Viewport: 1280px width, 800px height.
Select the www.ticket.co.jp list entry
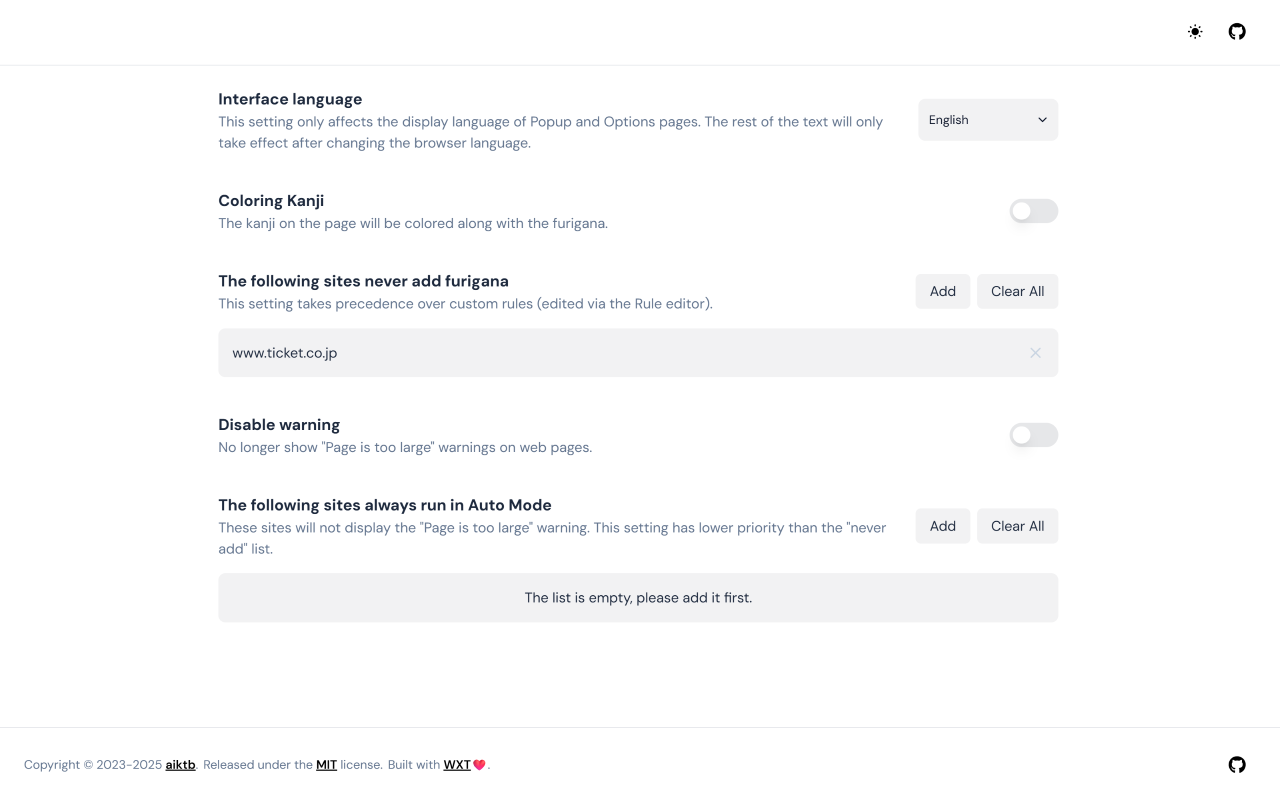[x=285, y=353]
